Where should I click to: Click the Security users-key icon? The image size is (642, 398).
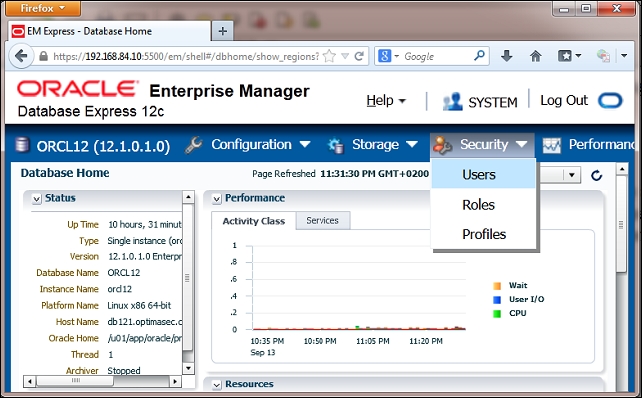(x=442, y=145)
